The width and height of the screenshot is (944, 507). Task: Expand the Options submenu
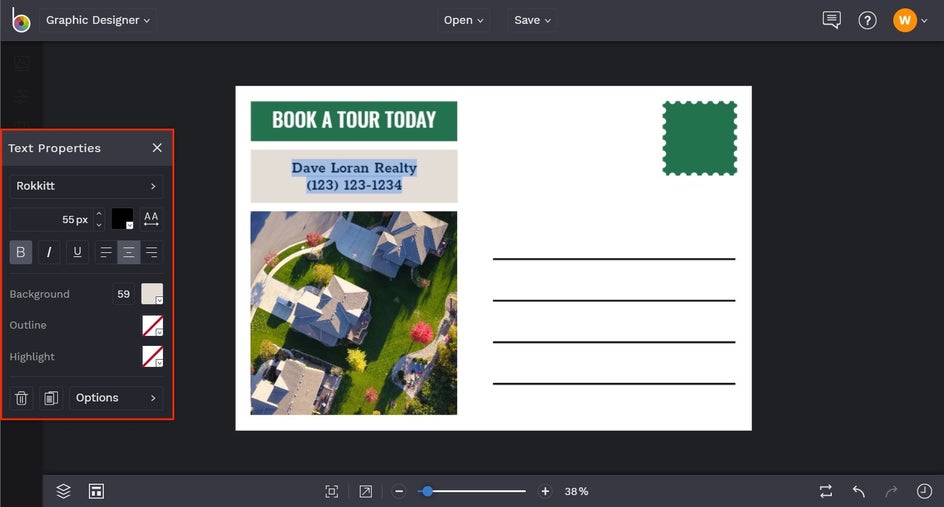(x=116, y=398)
